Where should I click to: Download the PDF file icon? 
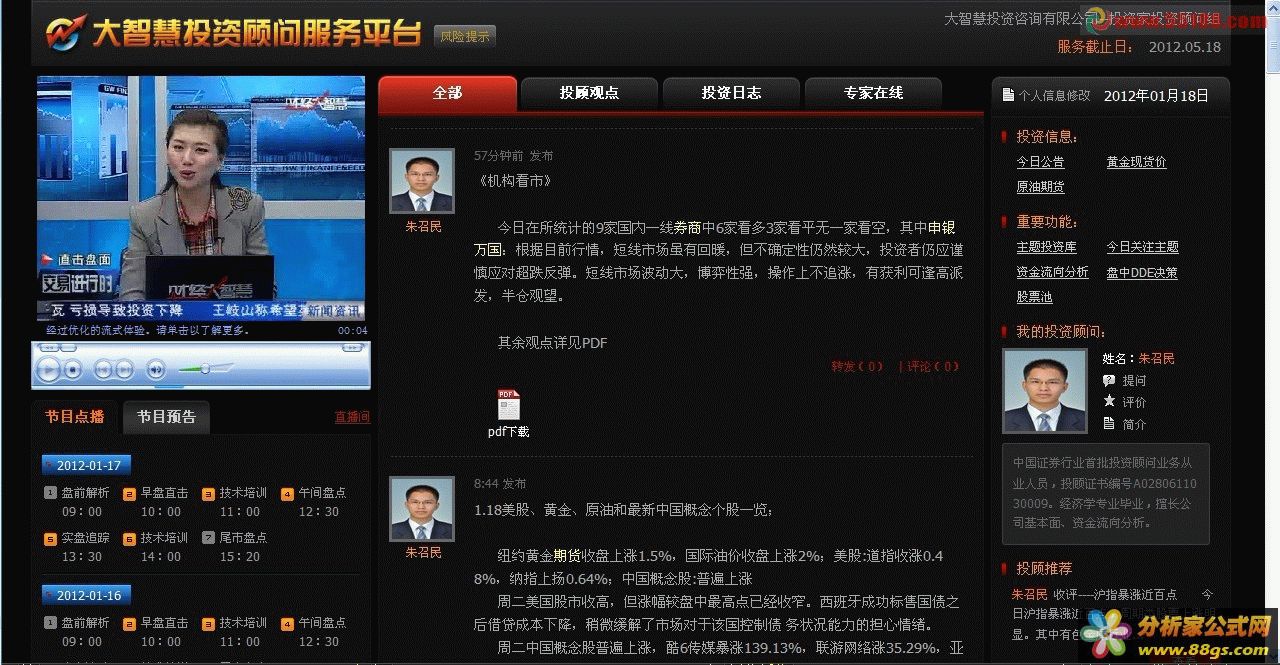(508, 405)
